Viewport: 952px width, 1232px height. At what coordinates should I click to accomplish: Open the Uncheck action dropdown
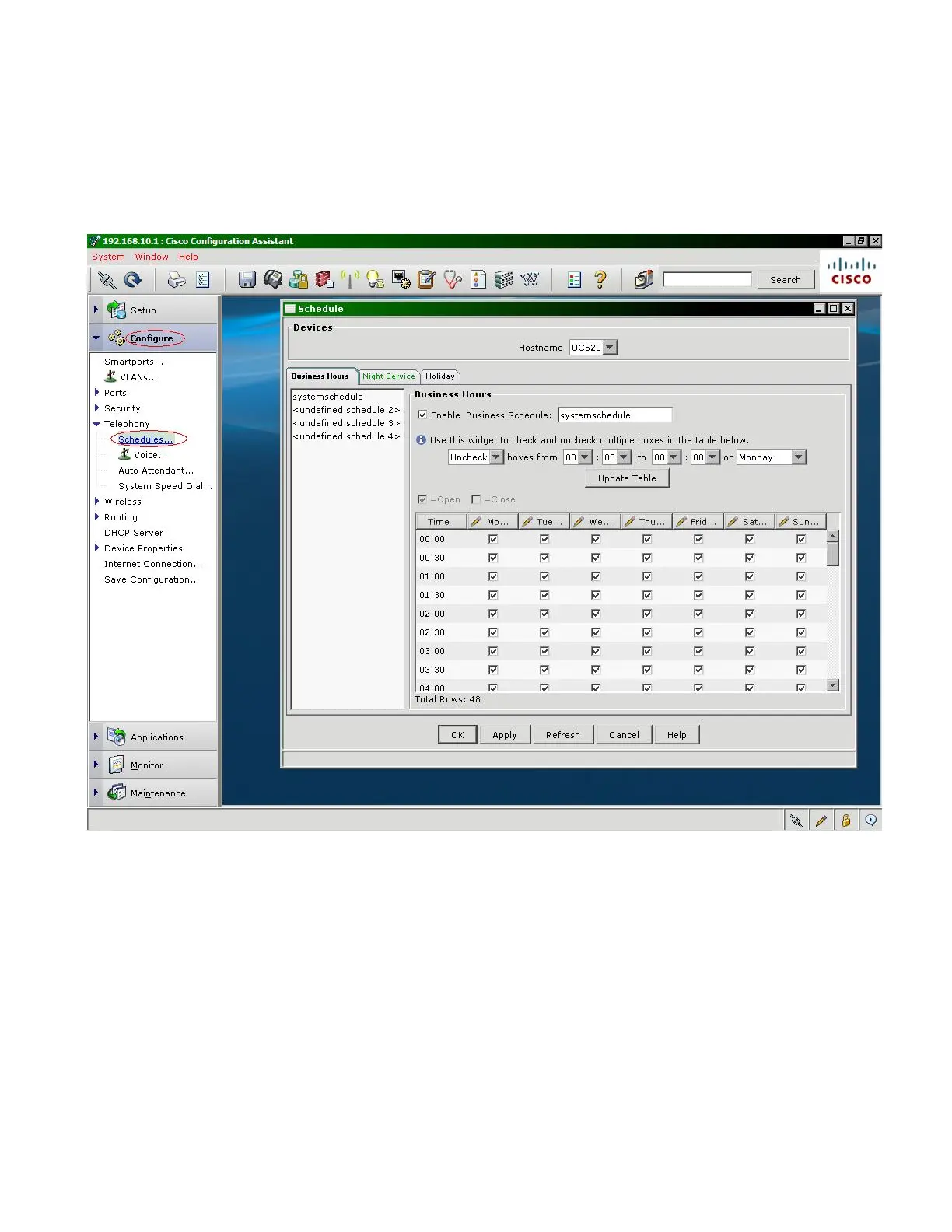[x=496, y=457]
